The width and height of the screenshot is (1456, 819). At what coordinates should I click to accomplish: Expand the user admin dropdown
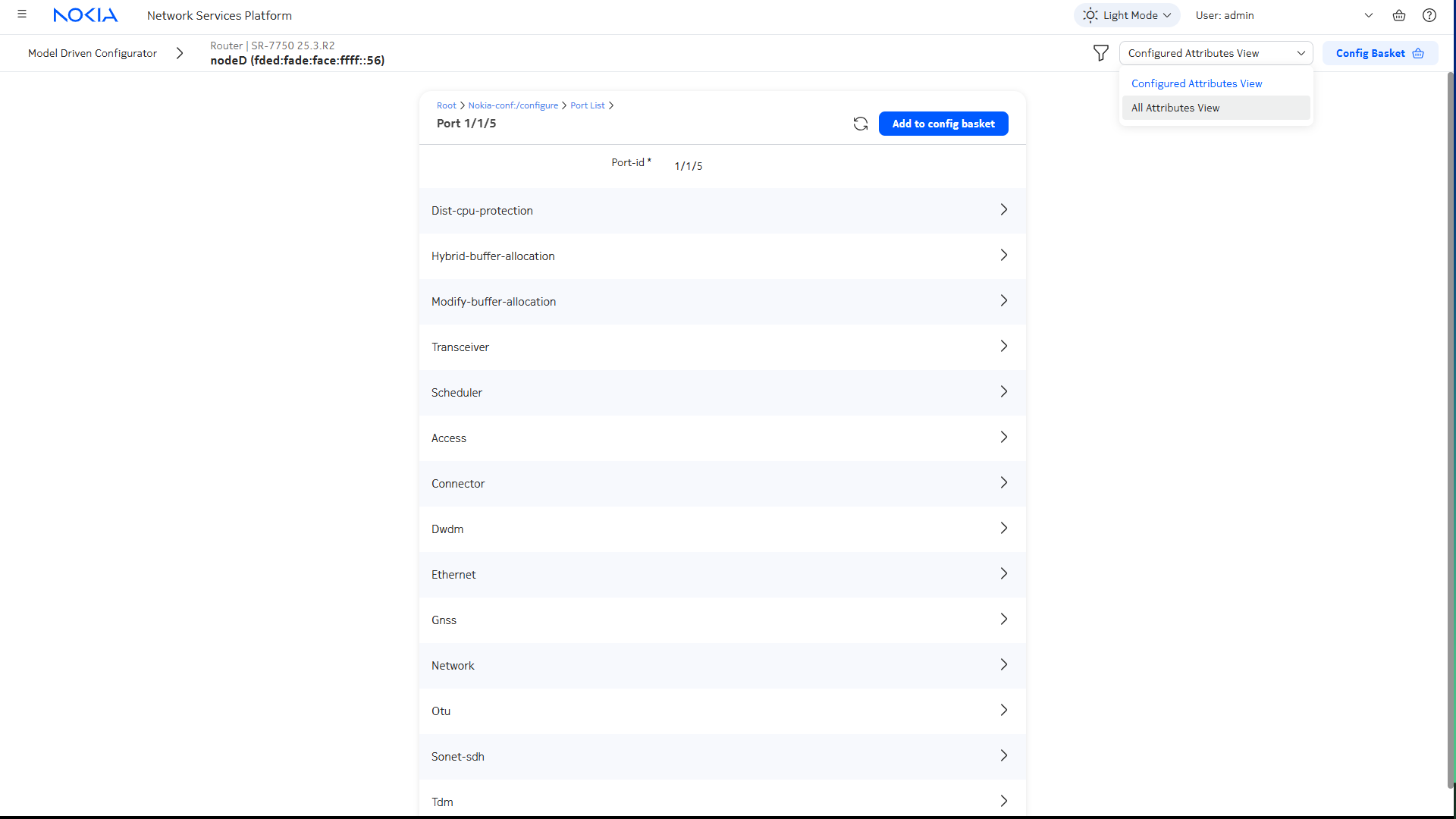pyautogui.click(x=1368, y=15)
